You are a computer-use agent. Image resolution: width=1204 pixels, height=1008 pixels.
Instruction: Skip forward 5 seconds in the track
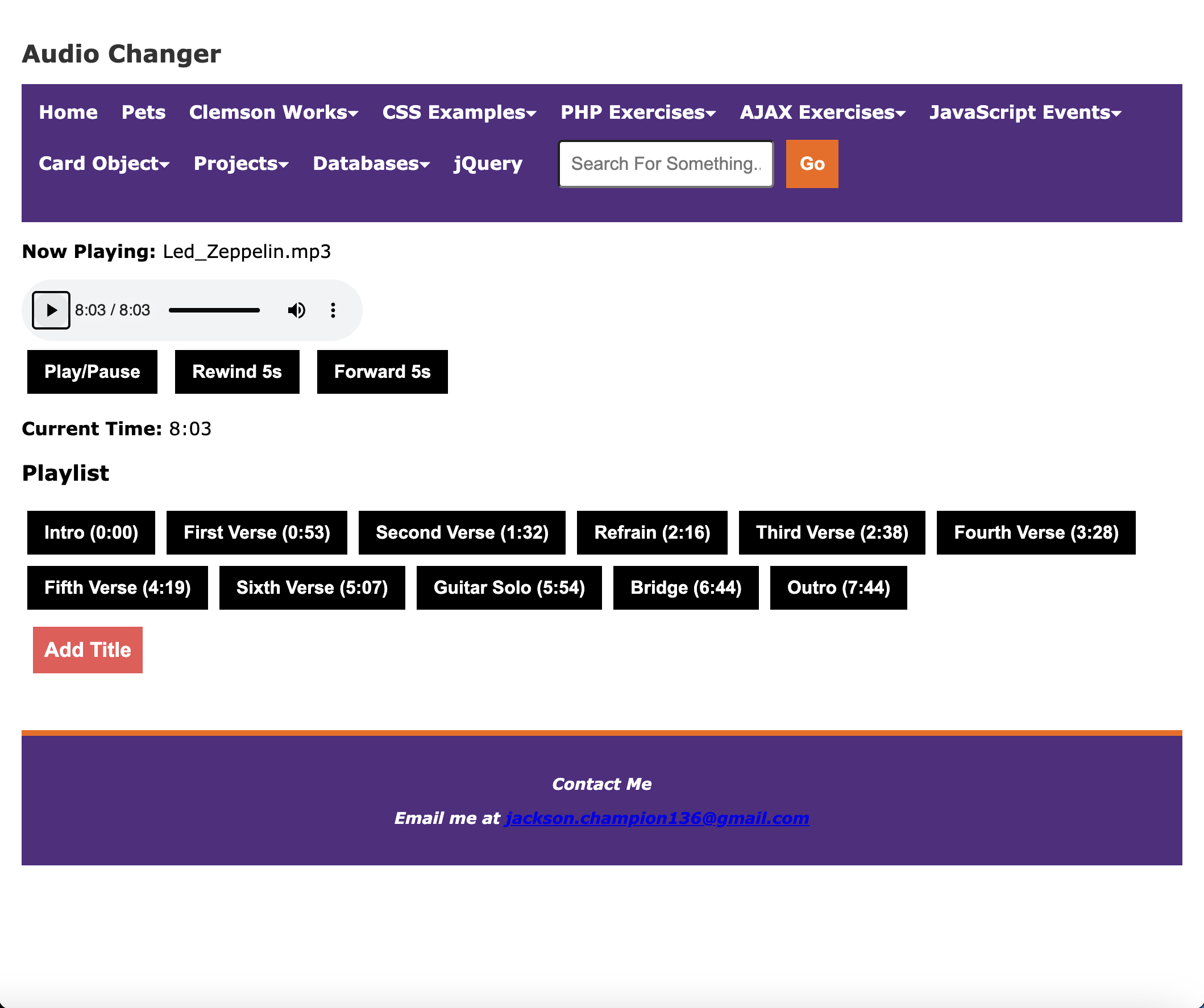coord(382,372)
